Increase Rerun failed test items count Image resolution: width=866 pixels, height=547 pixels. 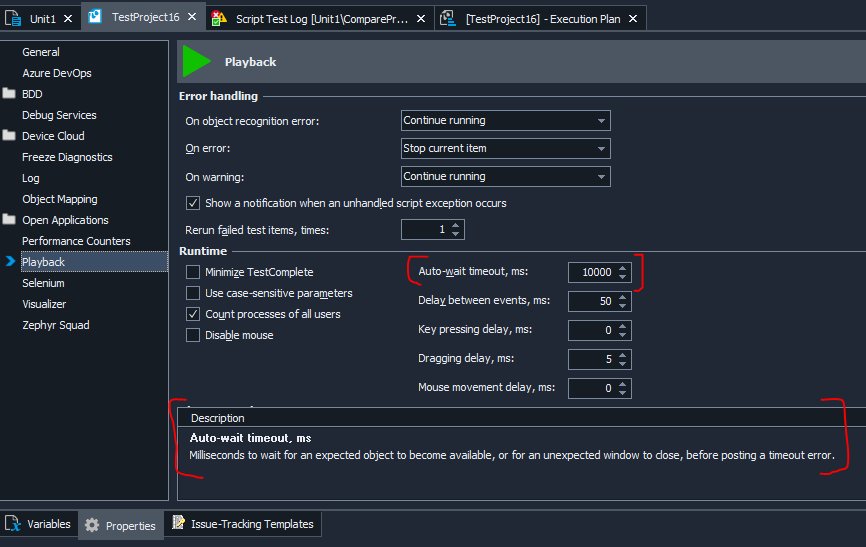point(456,225)
